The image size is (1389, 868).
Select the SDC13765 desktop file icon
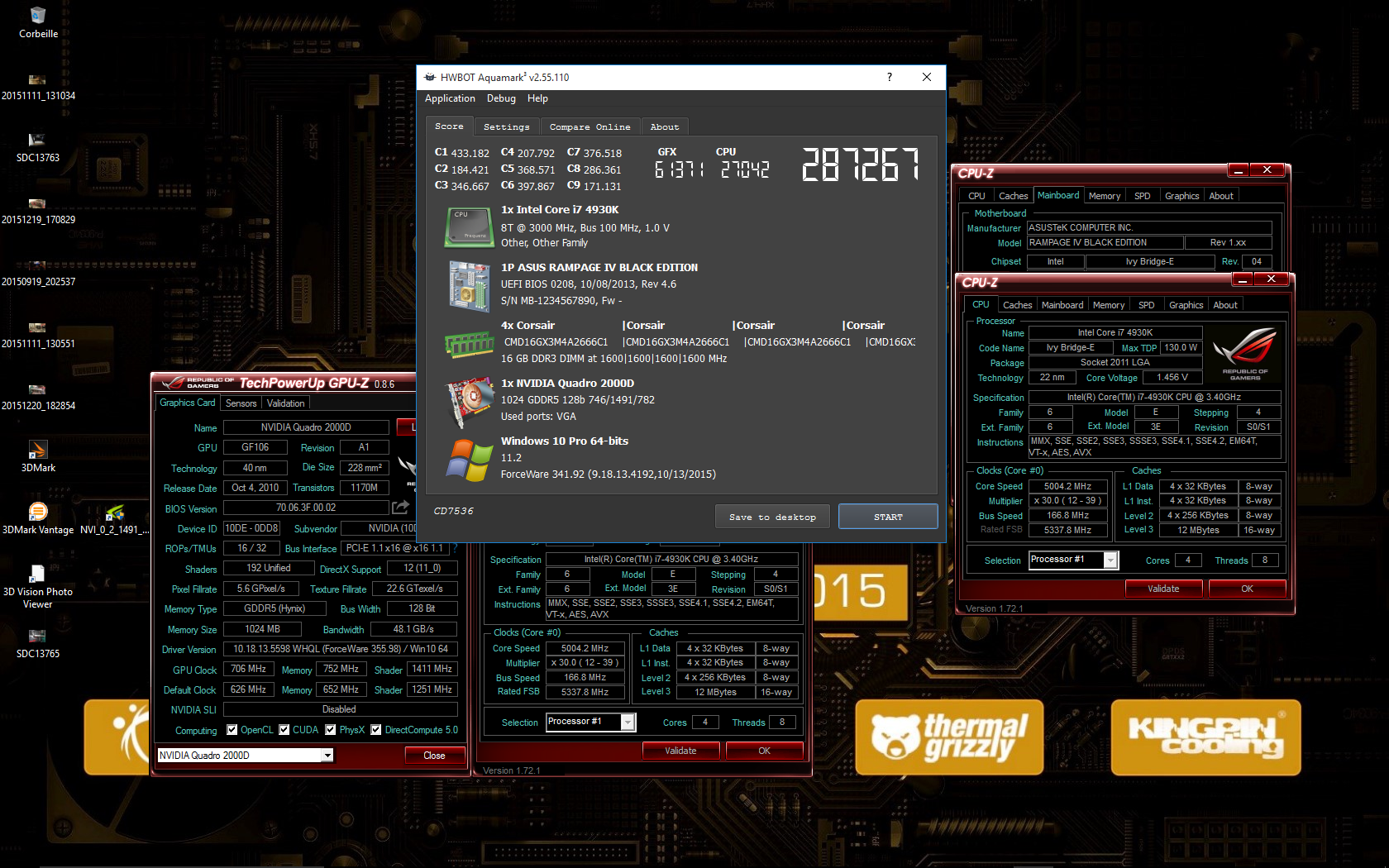click(37, 637)
